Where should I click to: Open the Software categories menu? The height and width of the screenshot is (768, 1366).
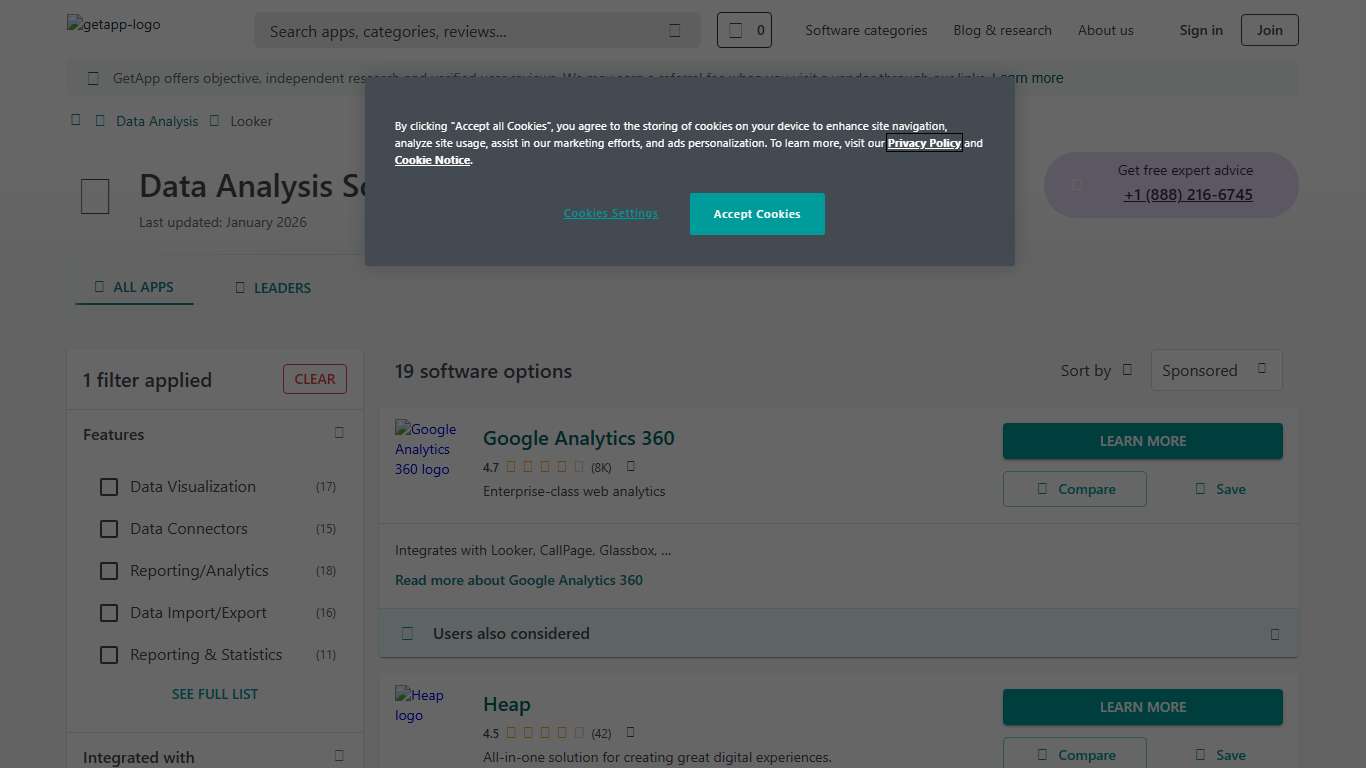point(866,30)
